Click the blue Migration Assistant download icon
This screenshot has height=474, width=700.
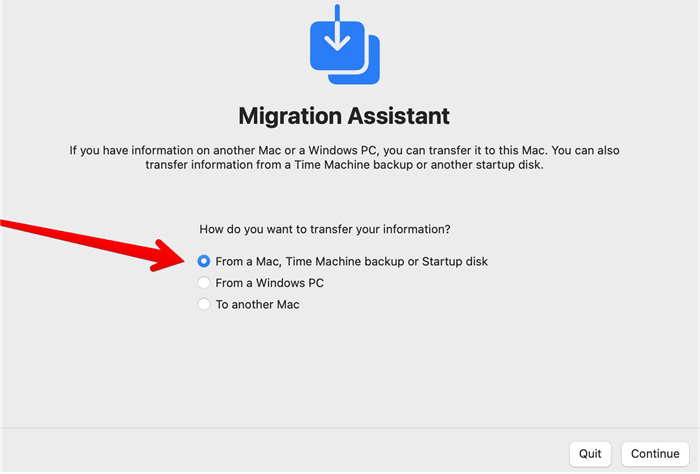[345, 45]
